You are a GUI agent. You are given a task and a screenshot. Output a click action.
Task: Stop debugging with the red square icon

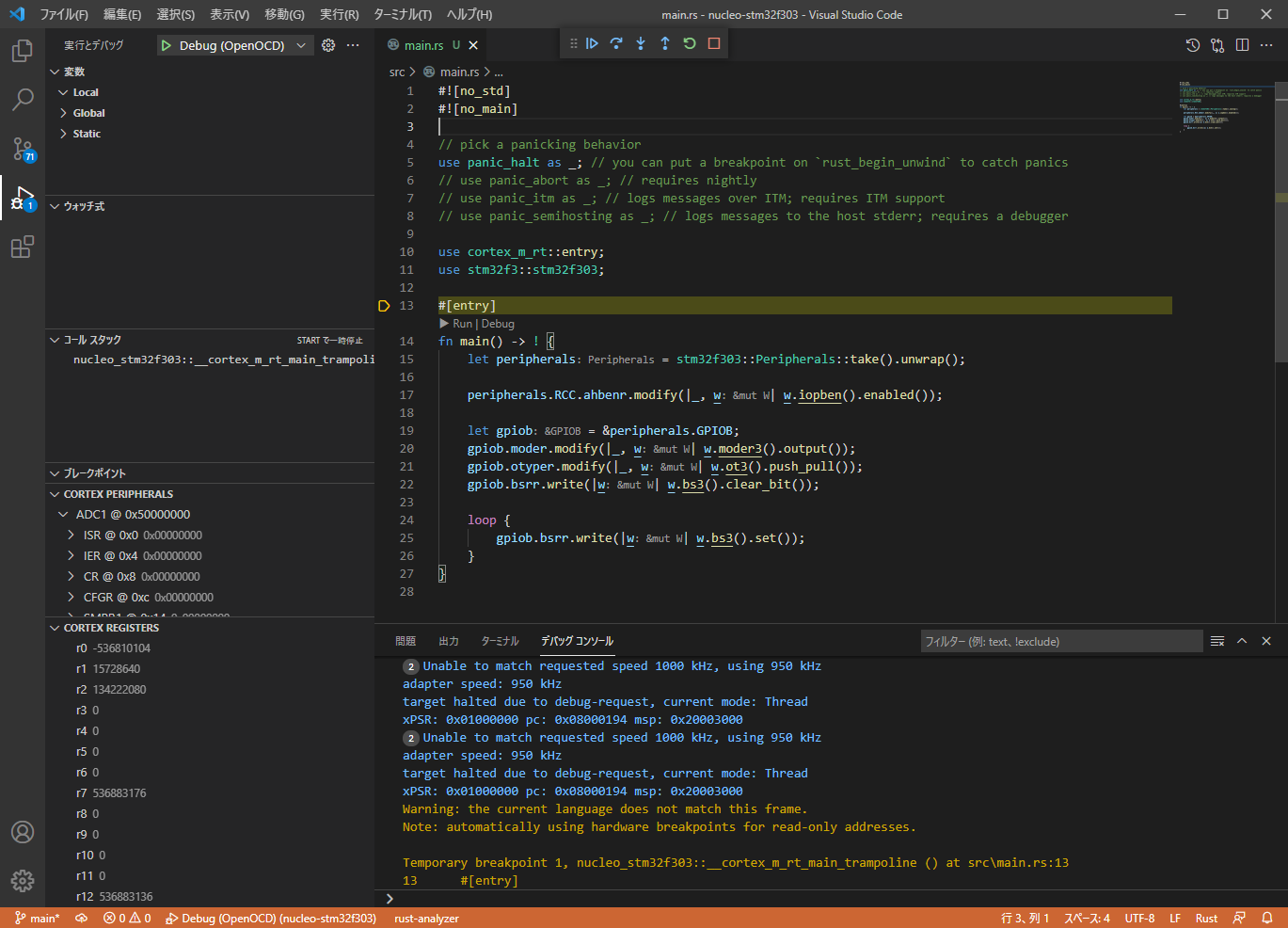[x=712, y=42]
